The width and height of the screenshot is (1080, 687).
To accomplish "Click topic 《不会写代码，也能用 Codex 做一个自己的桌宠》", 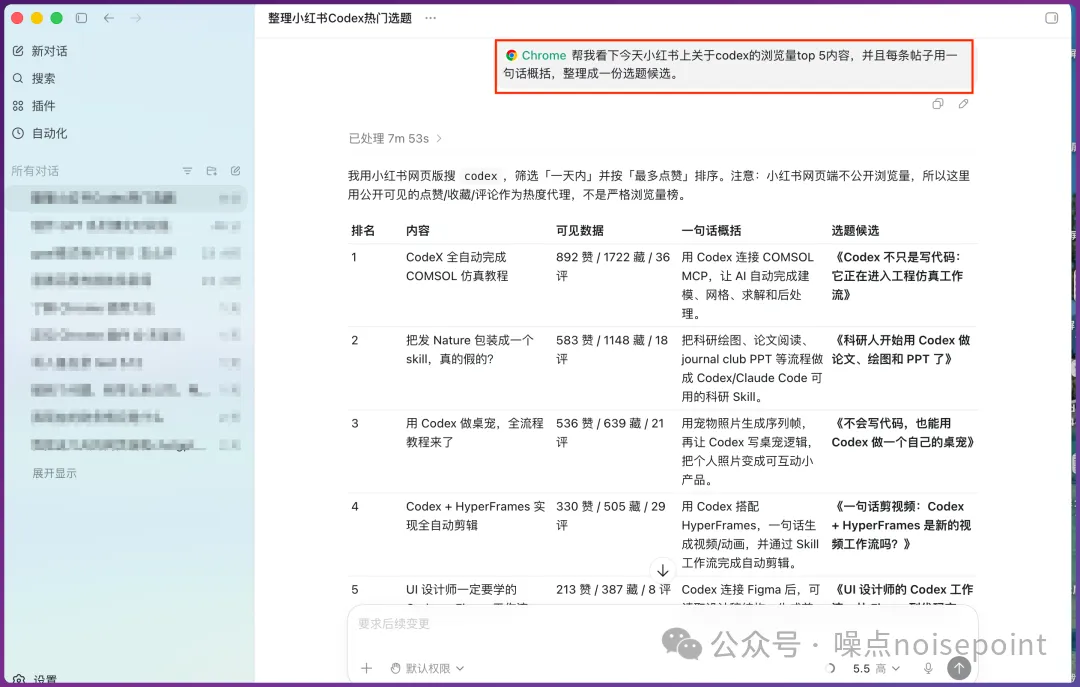I will [x=903, y=433].
